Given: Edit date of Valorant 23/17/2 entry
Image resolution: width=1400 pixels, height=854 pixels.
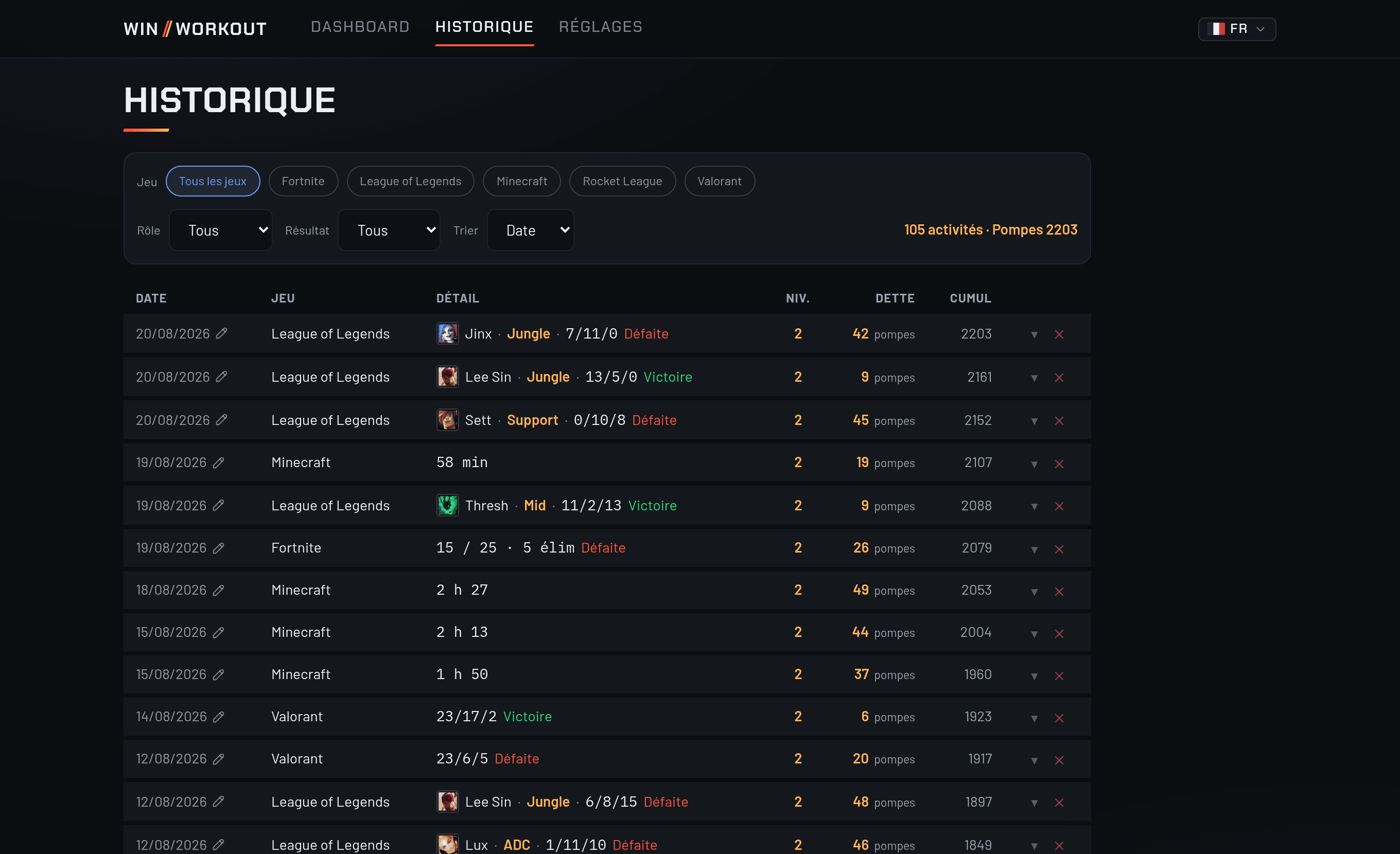Looking at the screenshot, I should (219, 717).
